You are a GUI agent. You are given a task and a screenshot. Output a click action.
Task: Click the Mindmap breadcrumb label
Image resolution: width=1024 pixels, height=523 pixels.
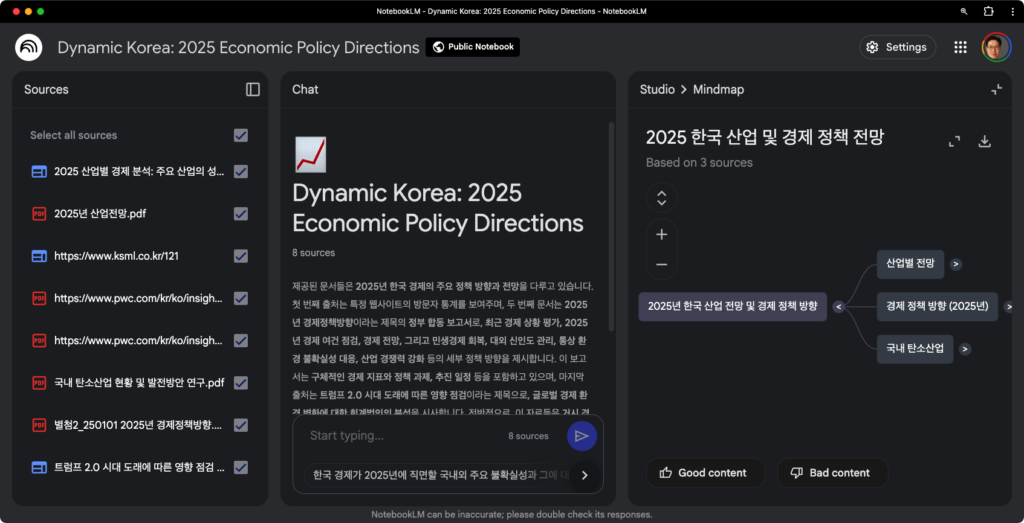[x=718, y=89]
